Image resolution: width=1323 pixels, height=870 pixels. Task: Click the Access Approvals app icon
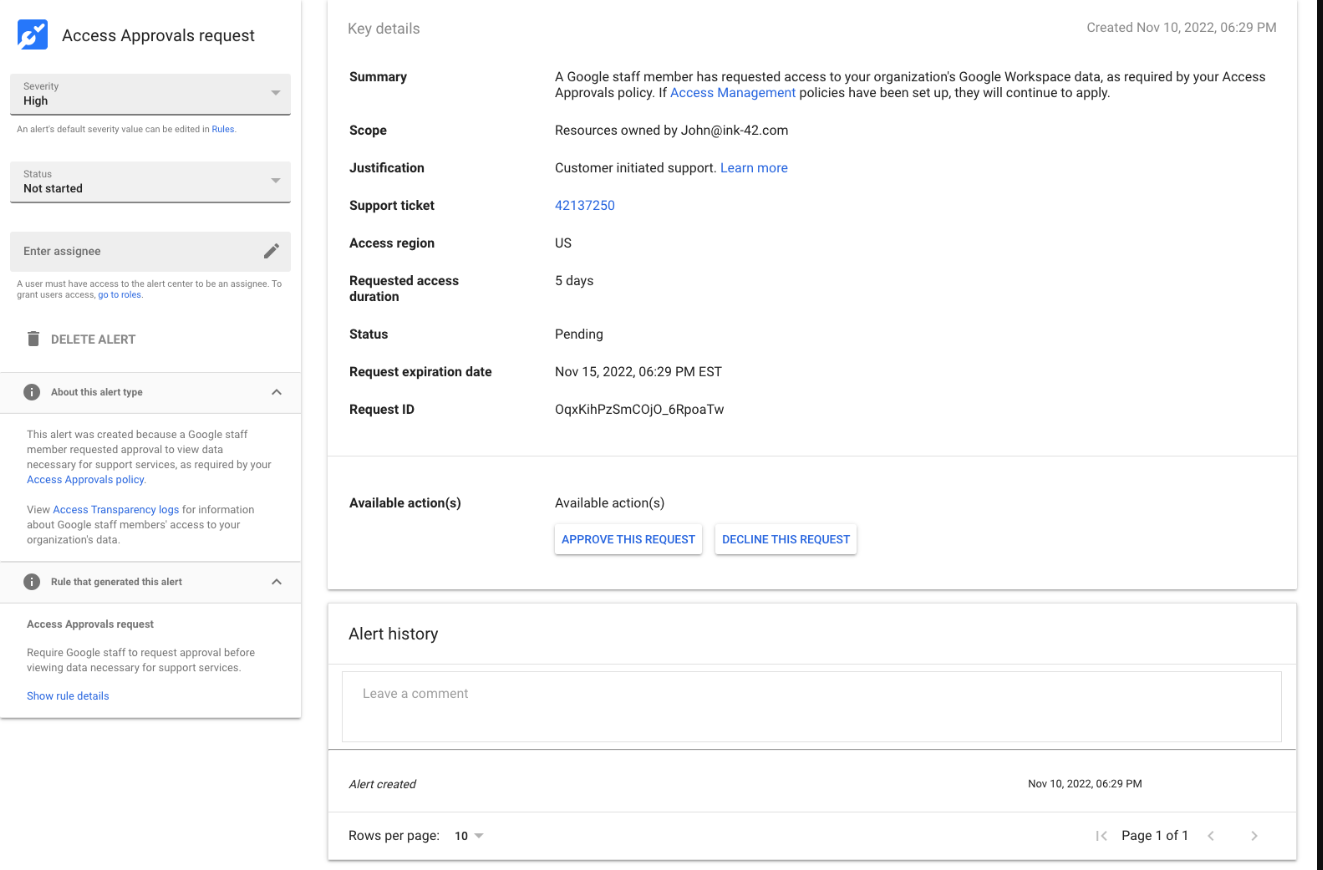point(32,33)
